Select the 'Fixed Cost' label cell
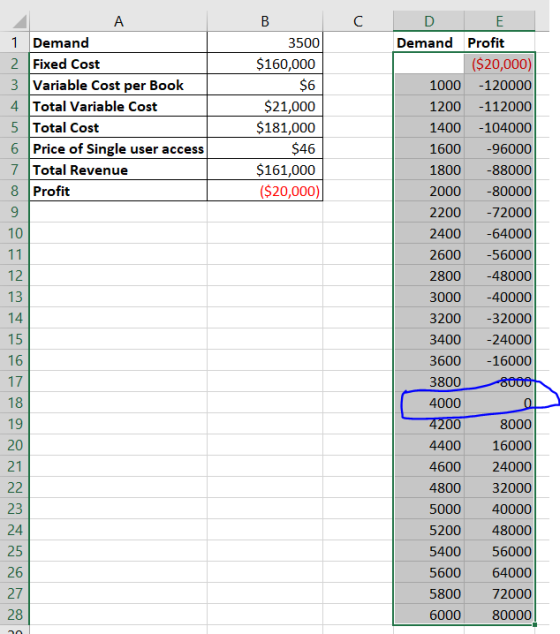The height and width of the screenshot is (634, 560). (x=118, y=63)
